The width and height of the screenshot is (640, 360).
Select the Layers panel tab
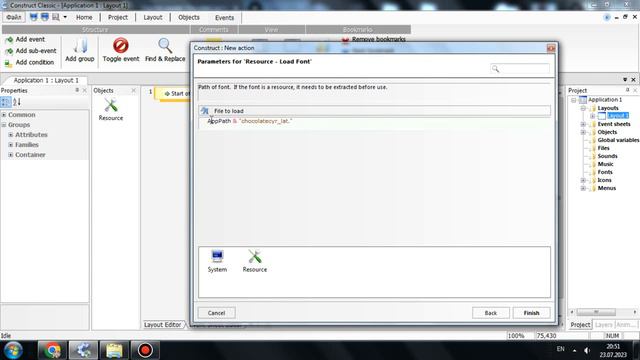click(x=603, y=325)
